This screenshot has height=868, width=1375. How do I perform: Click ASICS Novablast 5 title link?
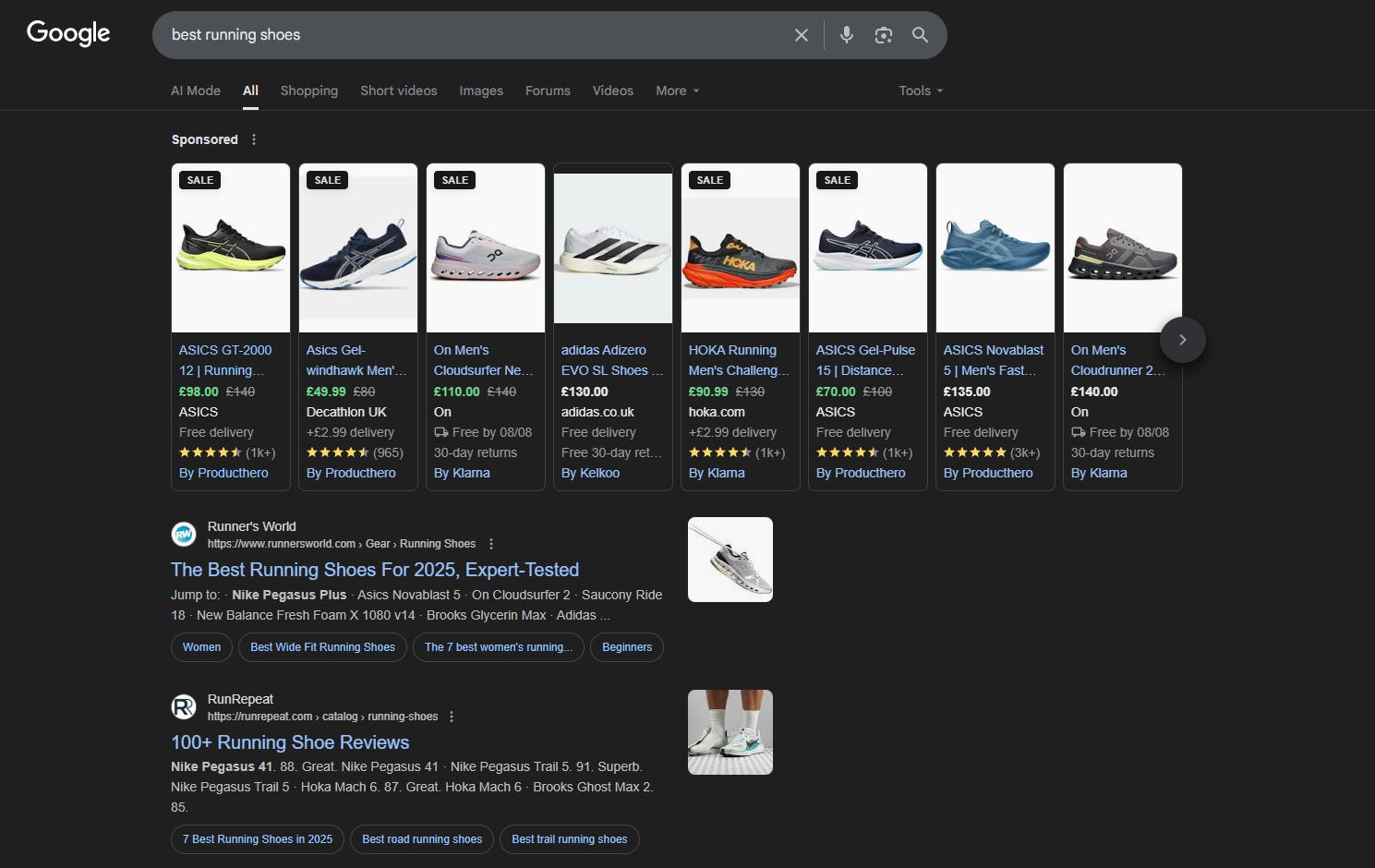[994, 360]
